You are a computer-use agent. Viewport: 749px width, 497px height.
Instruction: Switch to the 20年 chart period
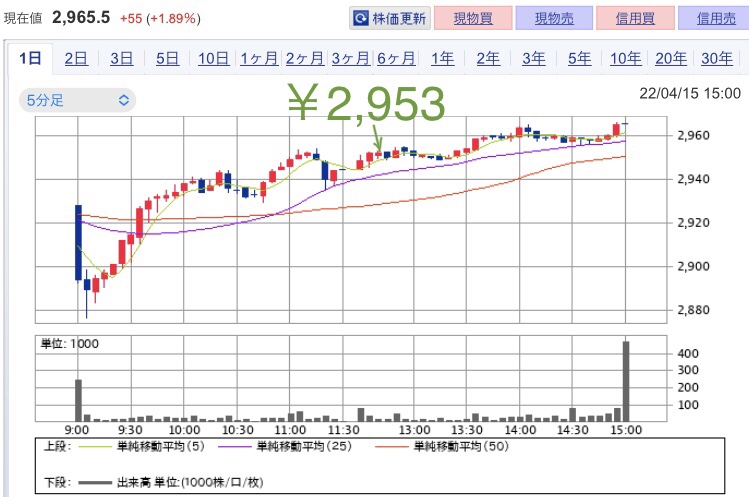[x=671, y=59]
